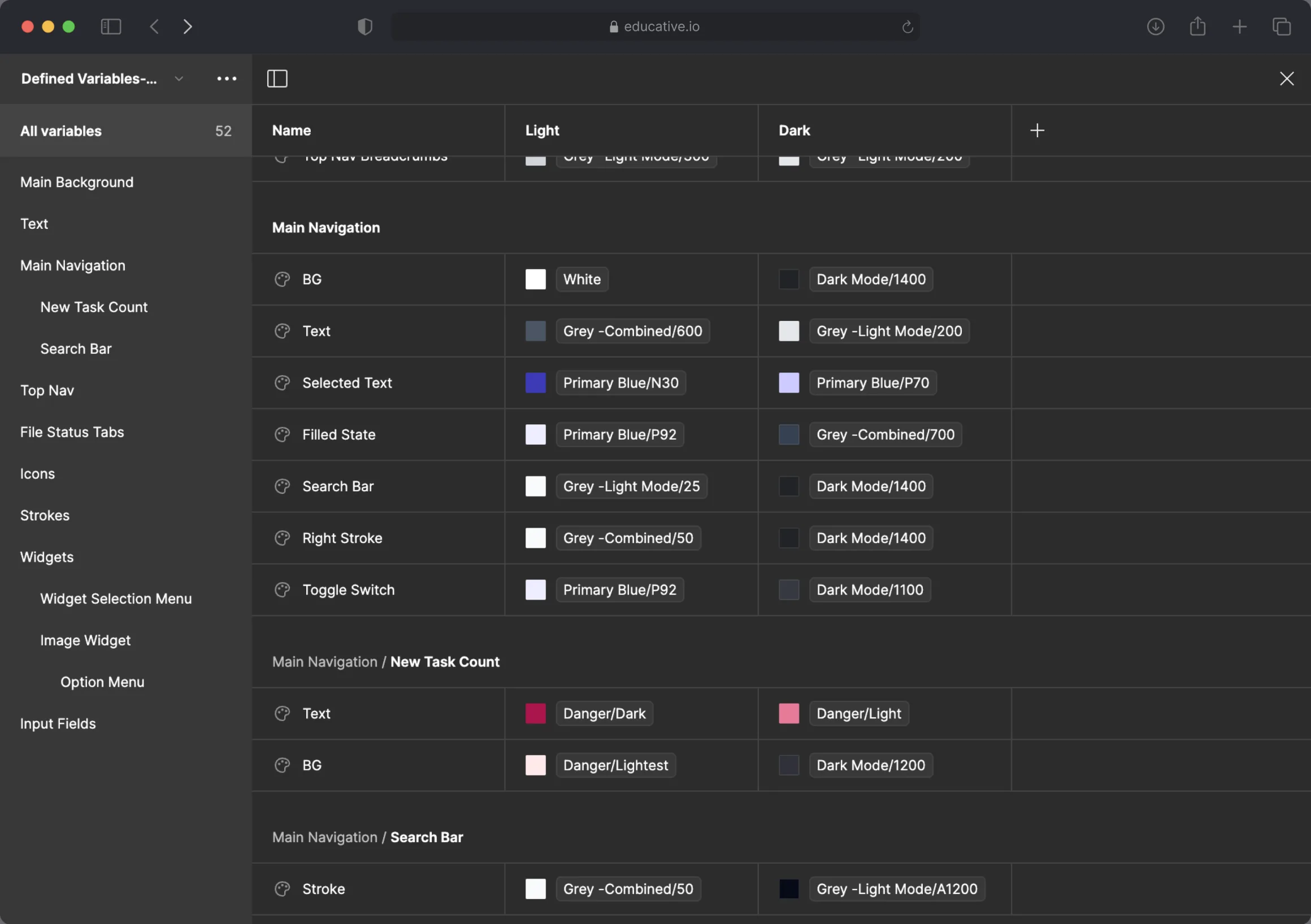Open a new browser tab with plus
This screenshot has height=924, width=1311.
coord(1239,27)
